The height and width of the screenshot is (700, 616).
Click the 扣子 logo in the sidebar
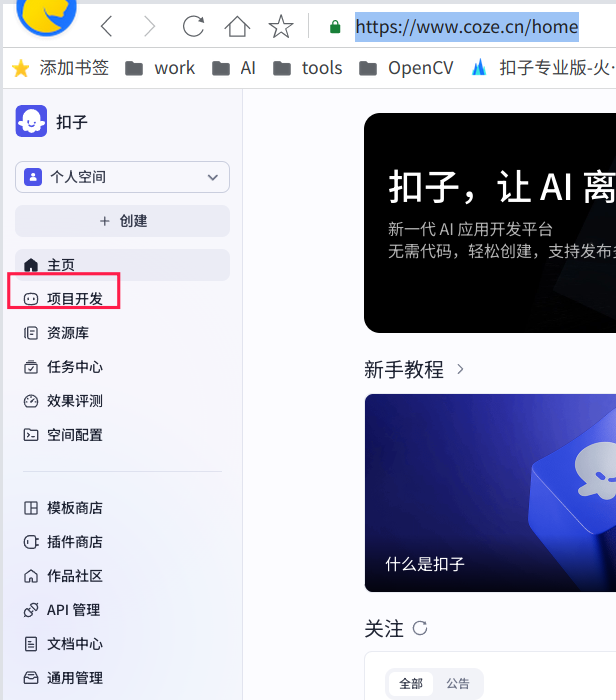point(31,121)
